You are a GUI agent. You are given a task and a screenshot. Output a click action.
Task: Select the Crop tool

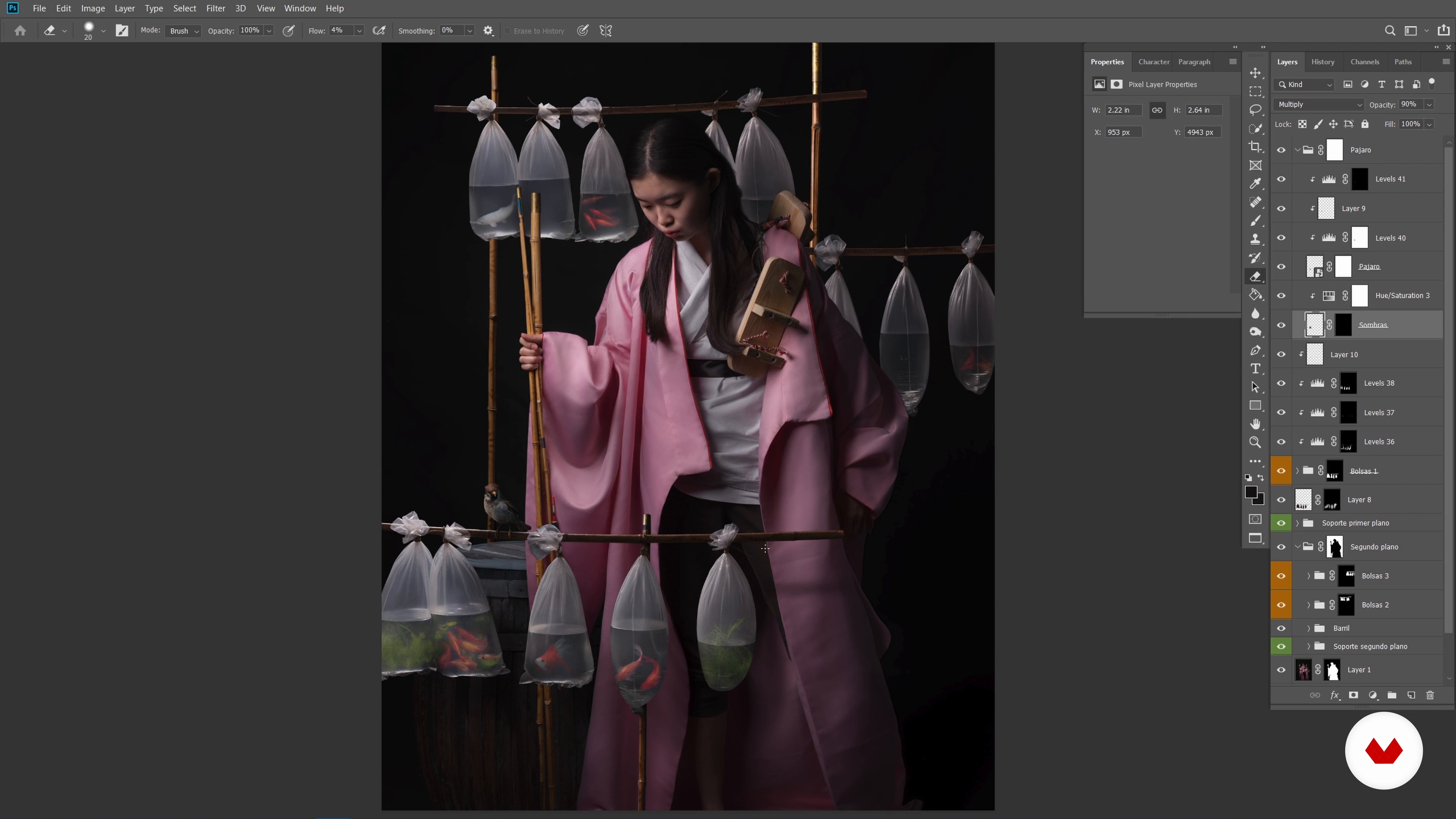coord(1255,147)
